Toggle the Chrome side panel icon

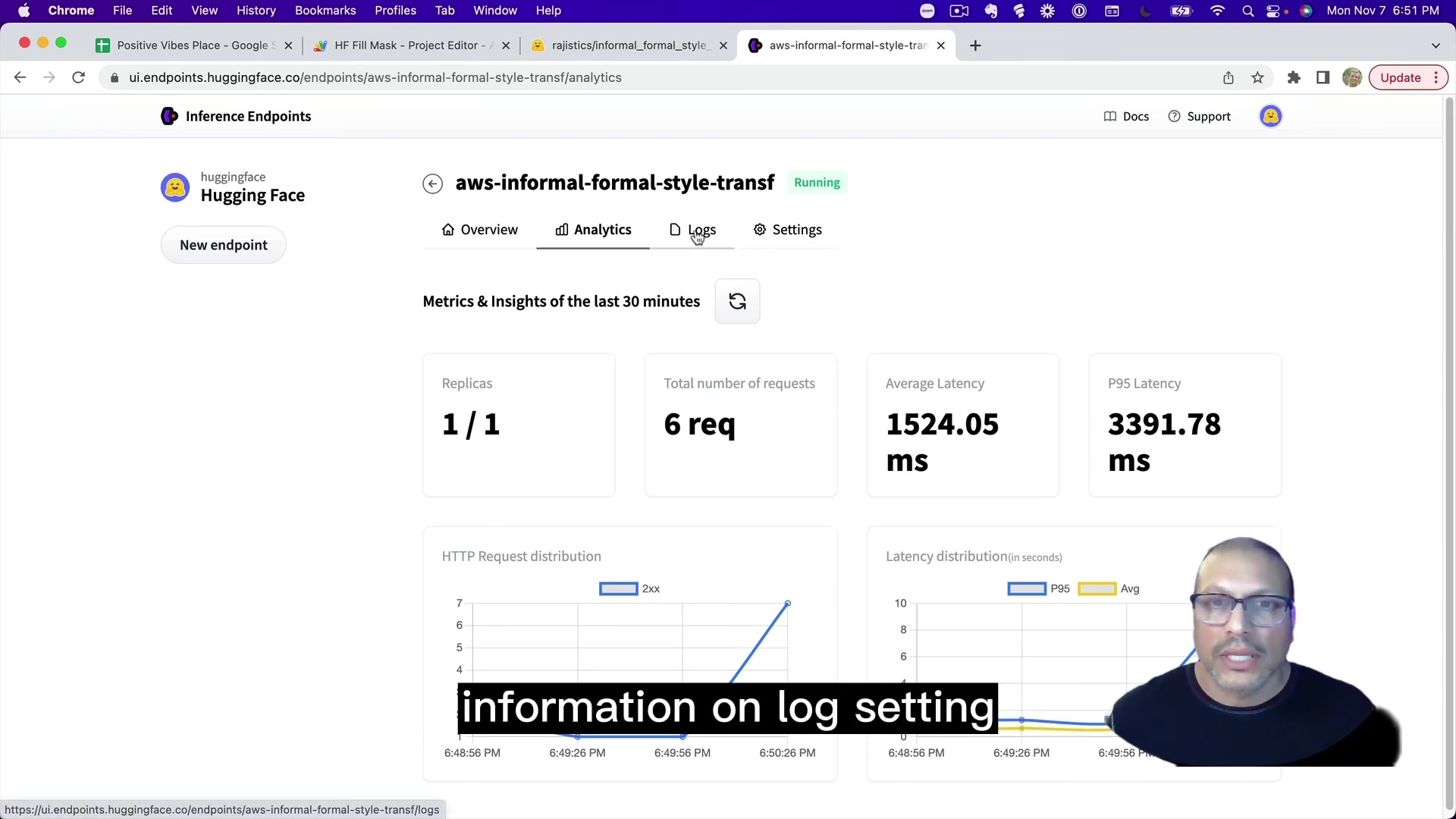tap(1323, 77)
